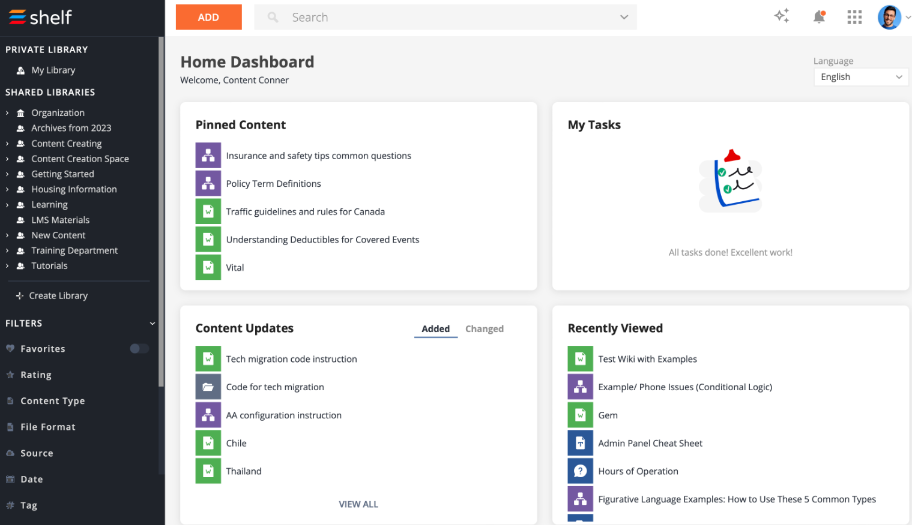Open the Rating filter
Image resolution: width=912 pixels, height=525 pixels.
click(35, 375)
